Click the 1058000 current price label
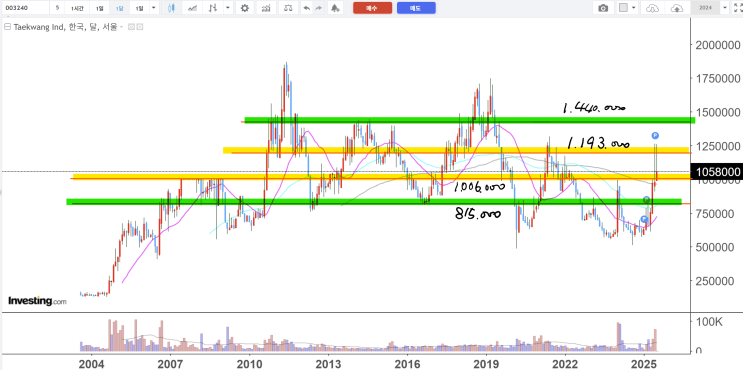The width and height of the screenshot is (743, 370). [717, 171]
